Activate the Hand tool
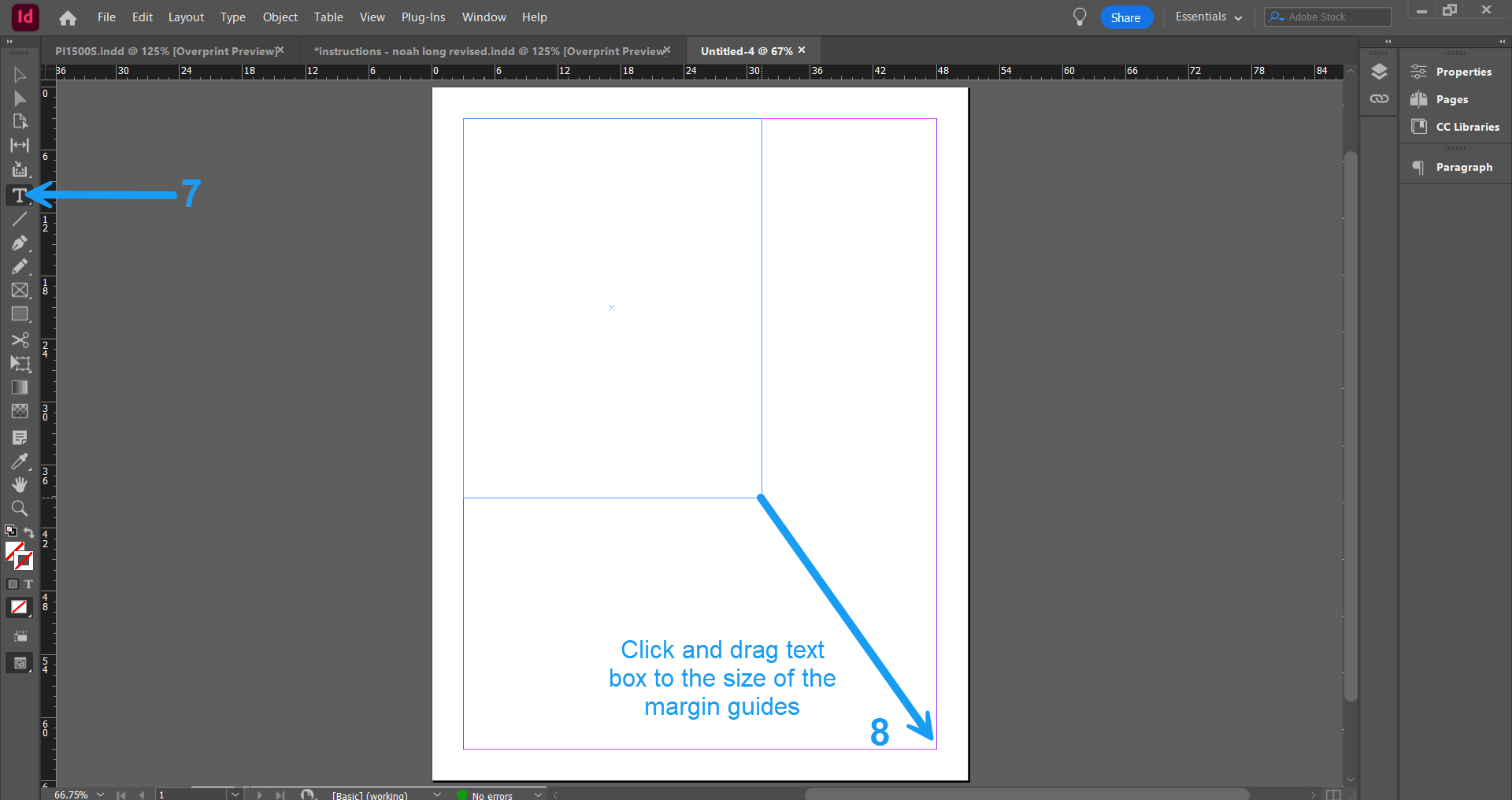 tap(20, 484)
